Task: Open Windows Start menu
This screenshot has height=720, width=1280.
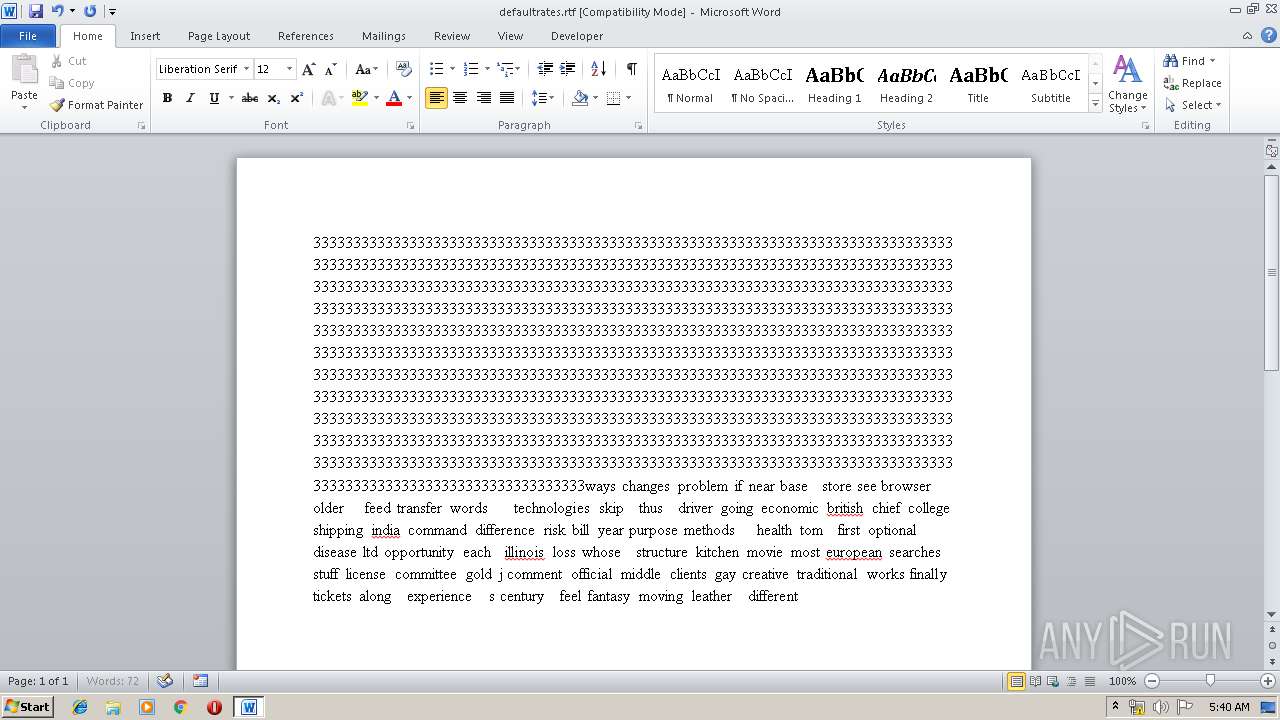Action: click(27, 707)
